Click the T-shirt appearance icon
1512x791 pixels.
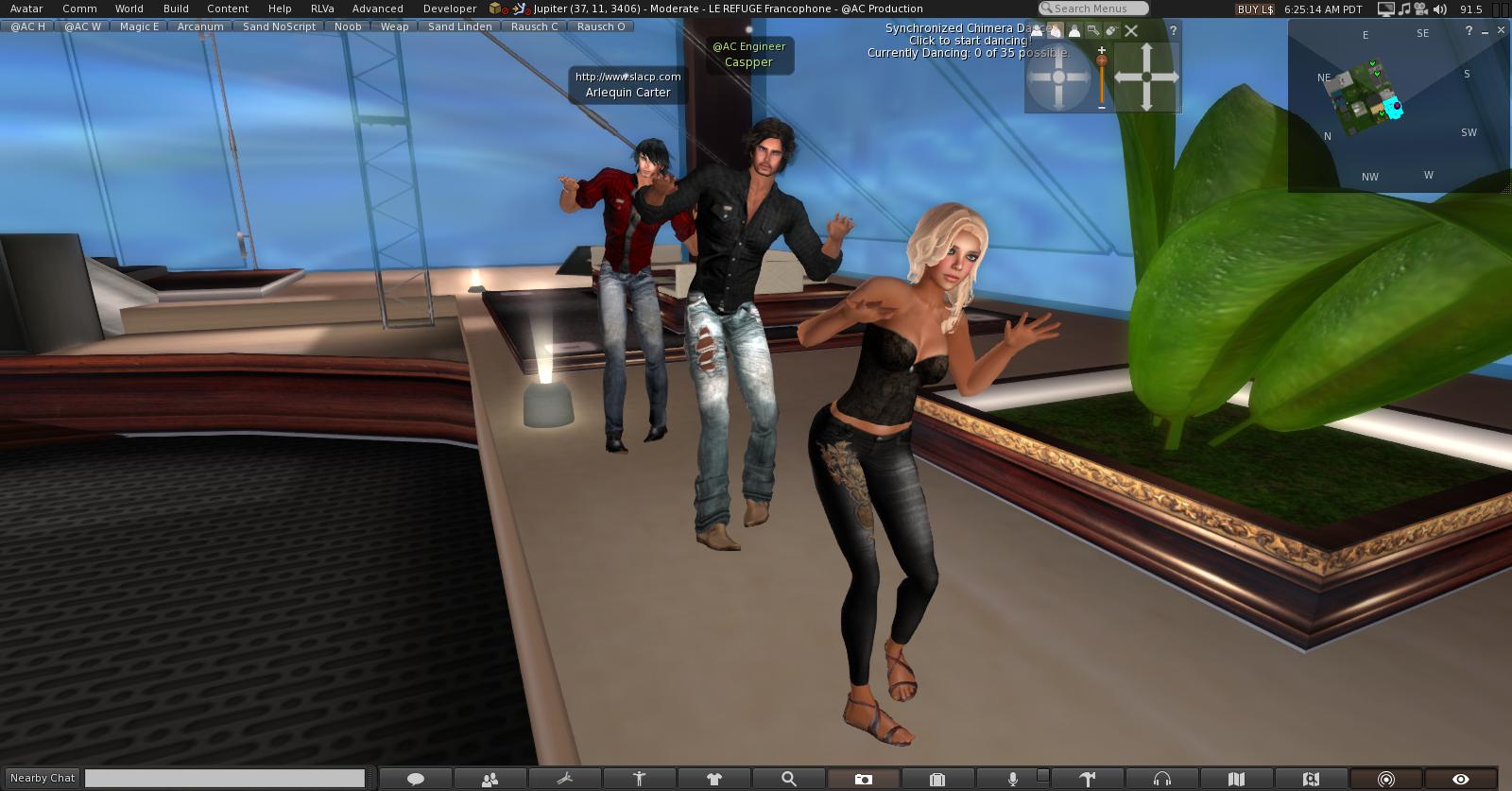[713, 779]
